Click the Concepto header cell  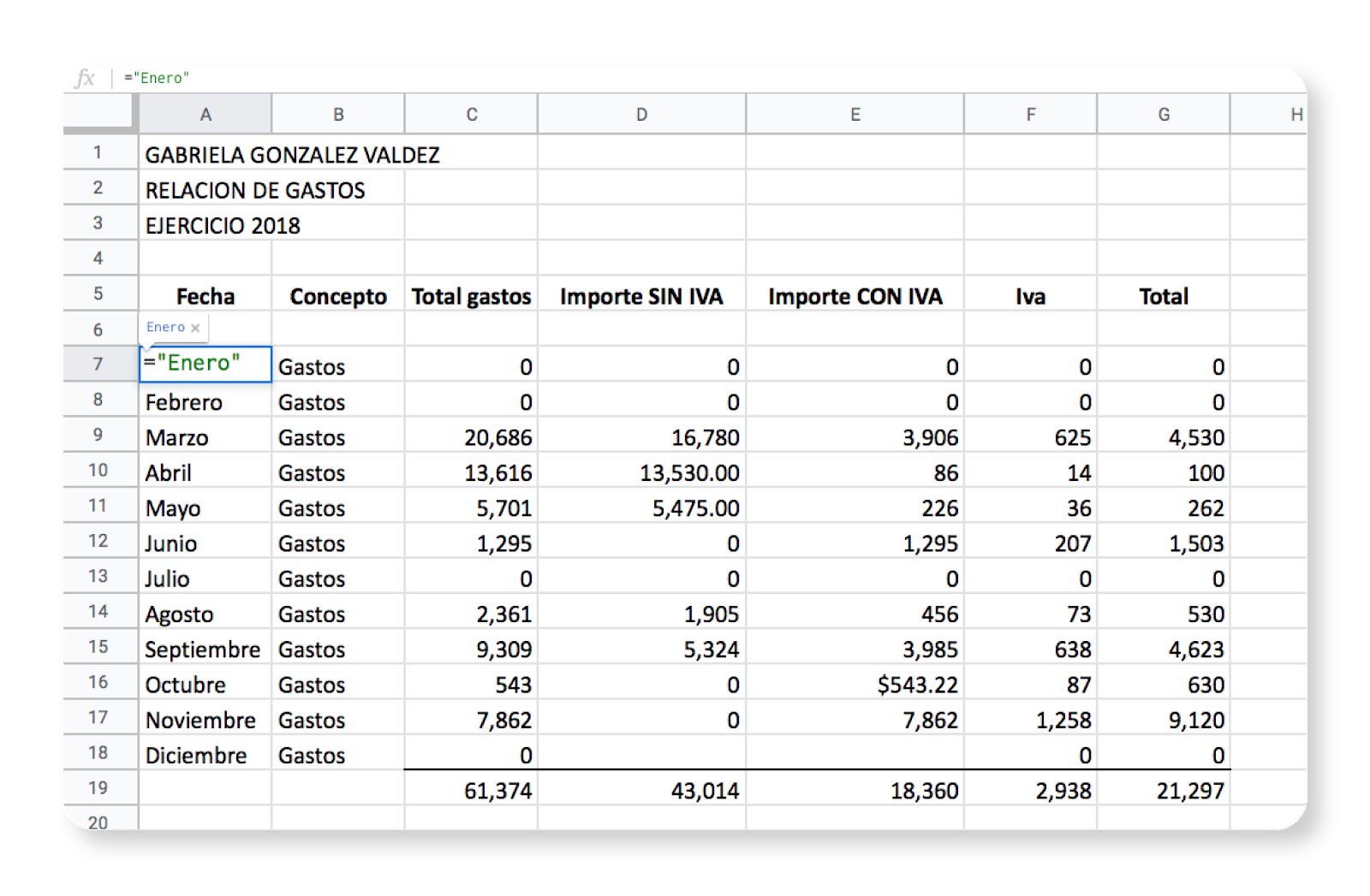click(338, 296)
